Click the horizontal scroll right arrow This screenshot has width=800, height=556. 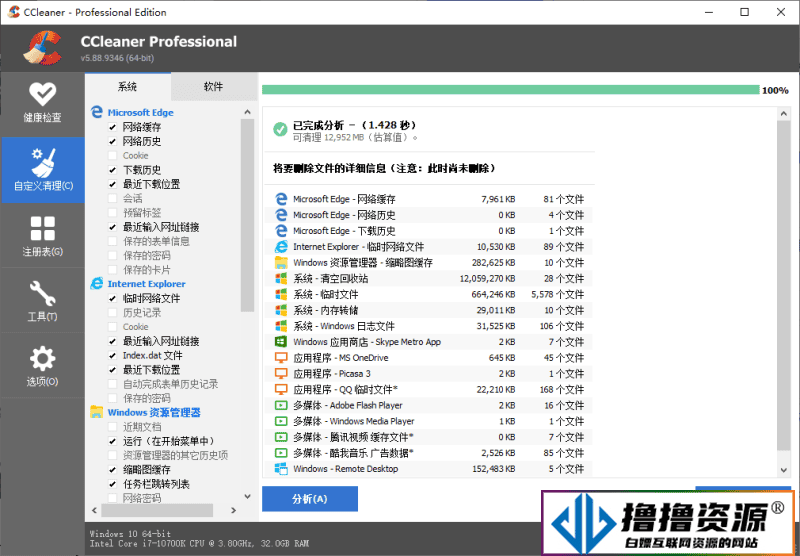coord(233,510)
